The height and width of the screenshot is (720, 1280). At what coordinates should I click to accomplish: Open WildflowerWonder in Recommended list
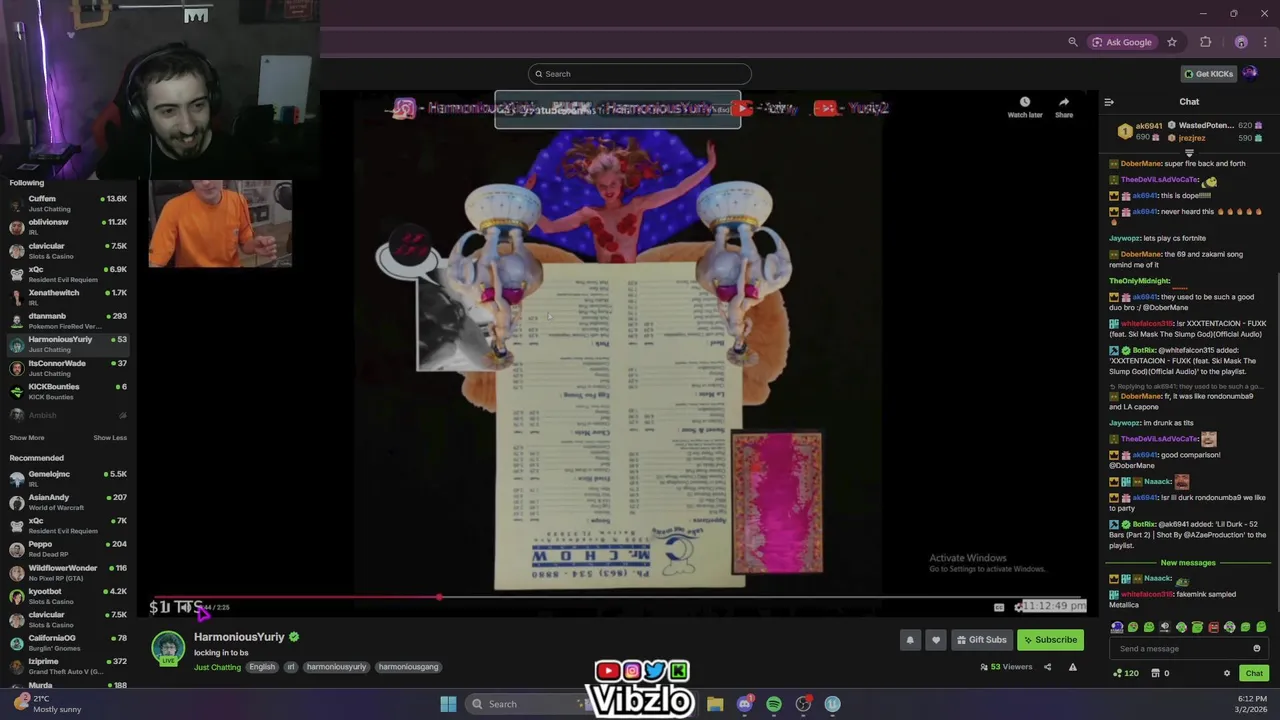[x=68, y=572]
